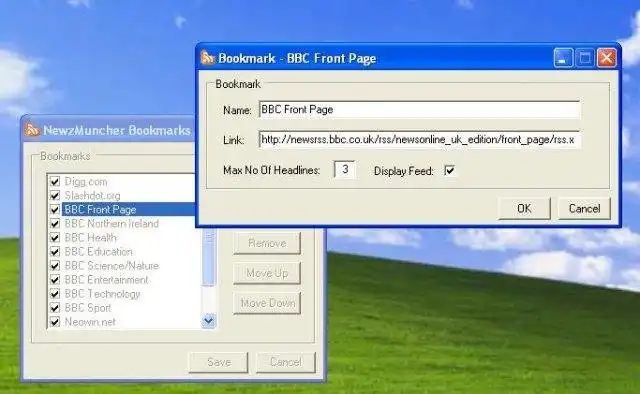Click OK in the Bookmark dialog

[524, 209]
